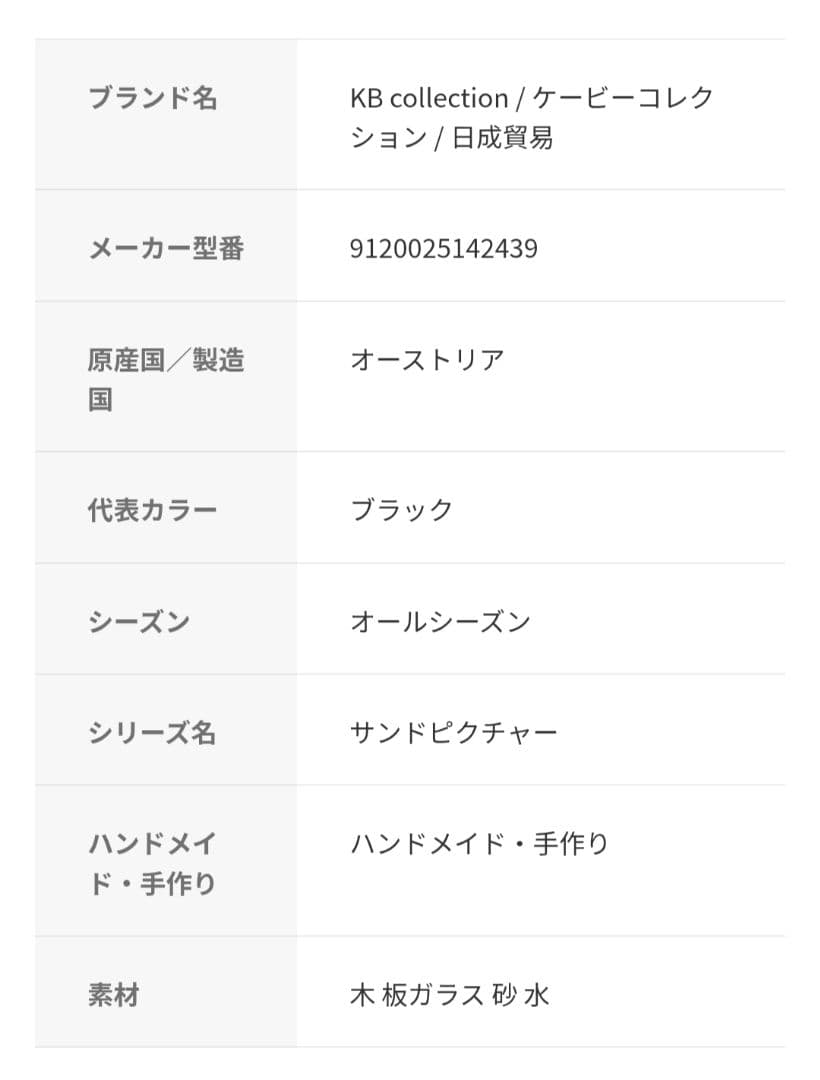Click the 原産国／製造国 label cell
This screenshot has width=820, height=1080.
(166, 379)
